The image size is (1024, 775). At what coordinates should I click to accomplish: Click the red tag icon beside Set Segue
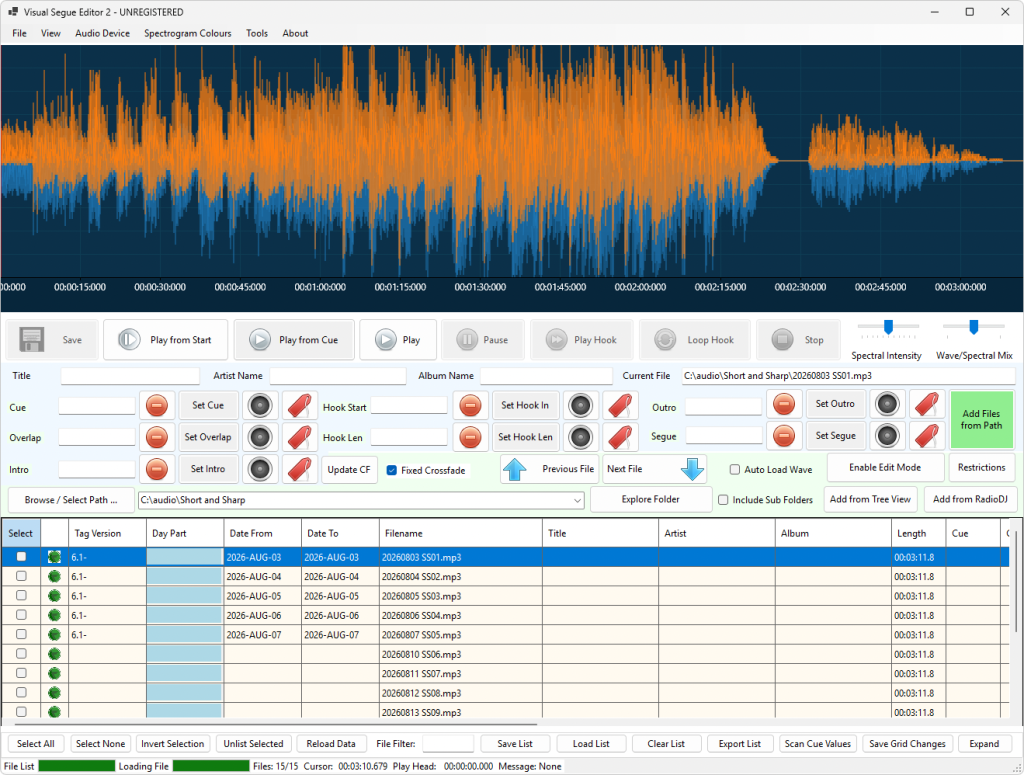[x=927, y=436]
